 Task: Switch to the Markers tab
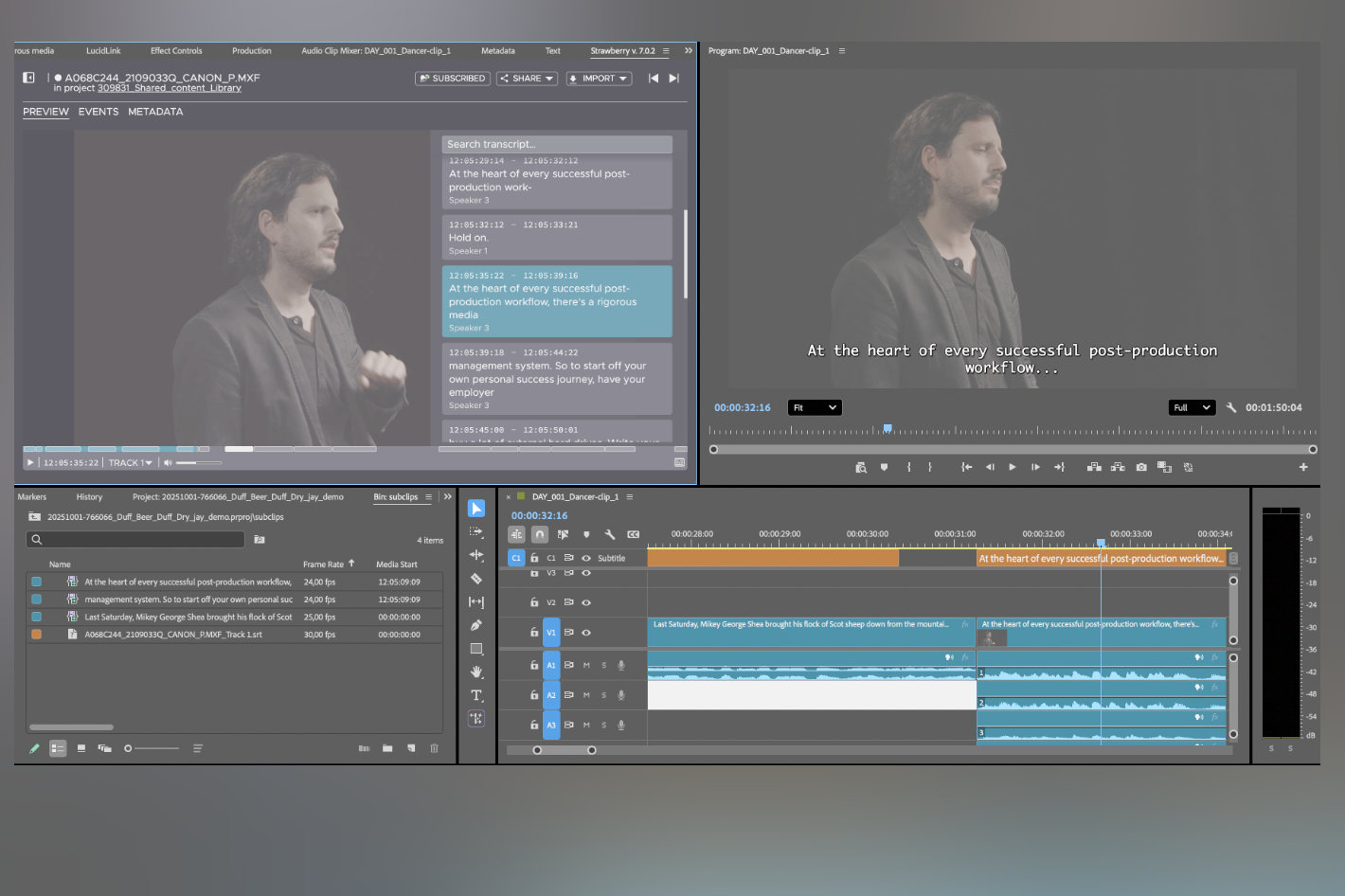point(32,496)
